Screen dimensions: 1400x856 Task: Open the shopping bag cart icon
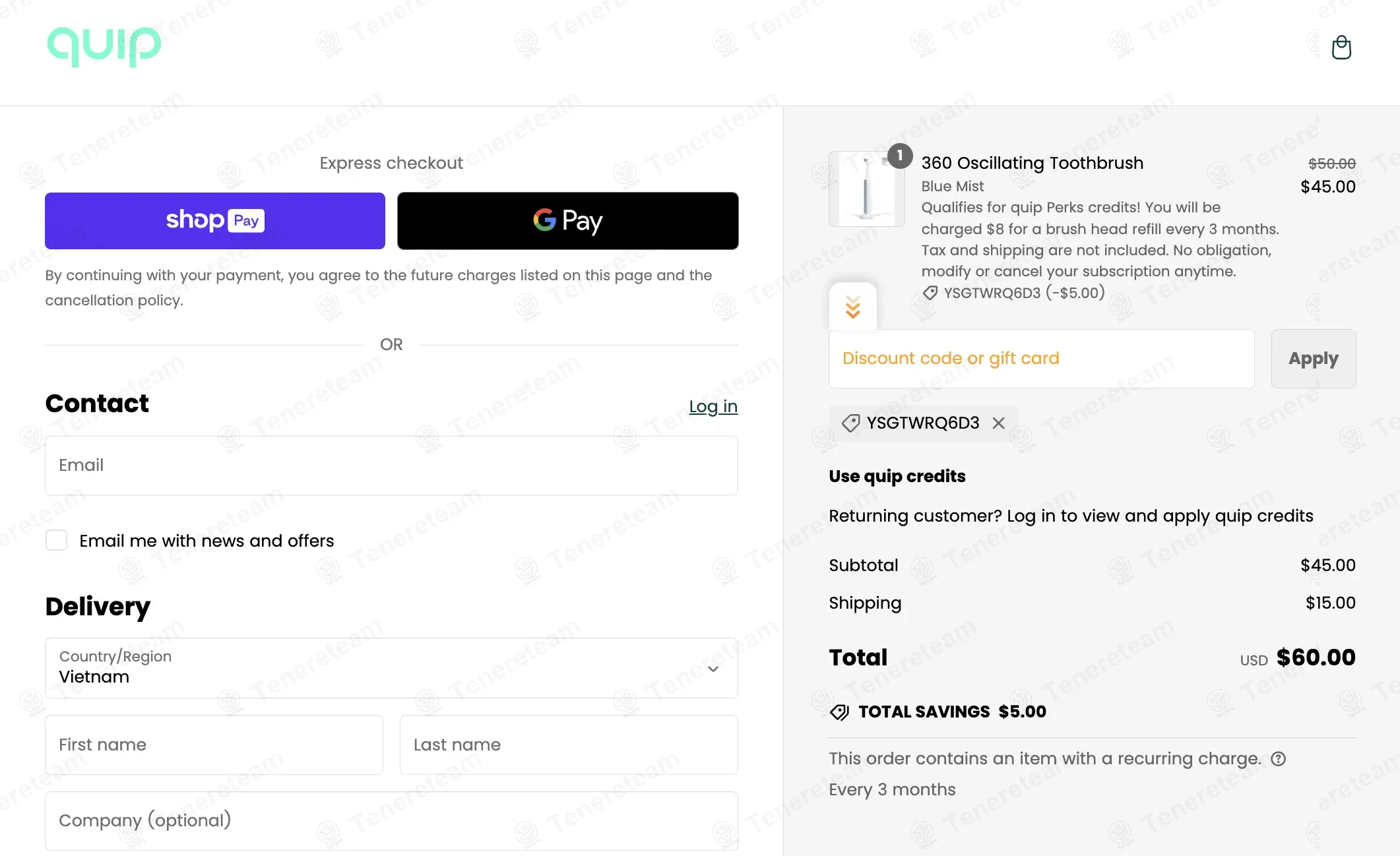coord(1341,47)
